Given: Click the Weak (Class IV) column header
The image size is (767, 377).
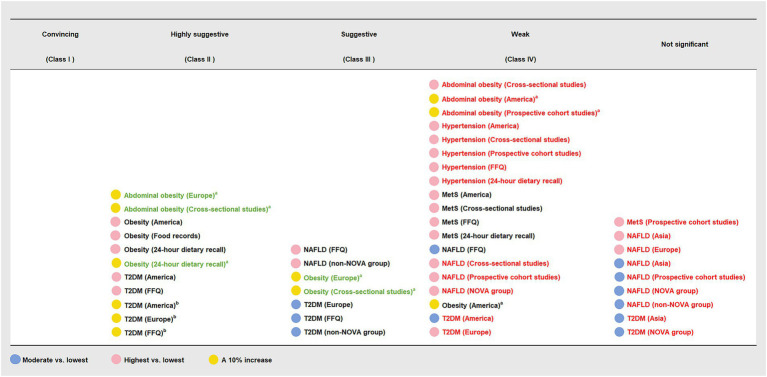Looking at the screenshot, I should 520,47.
